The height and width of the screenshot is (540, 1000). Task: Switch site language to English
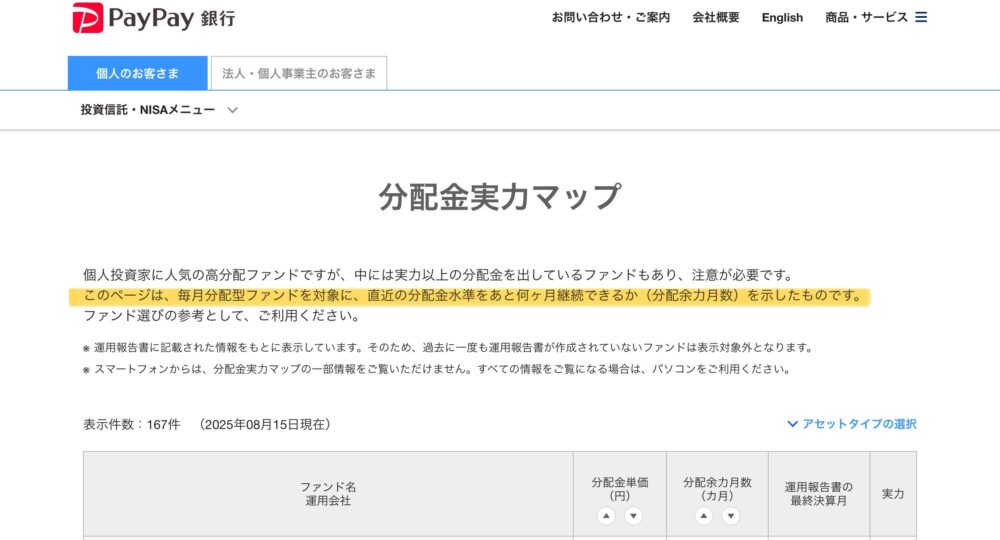coord(783,17)
